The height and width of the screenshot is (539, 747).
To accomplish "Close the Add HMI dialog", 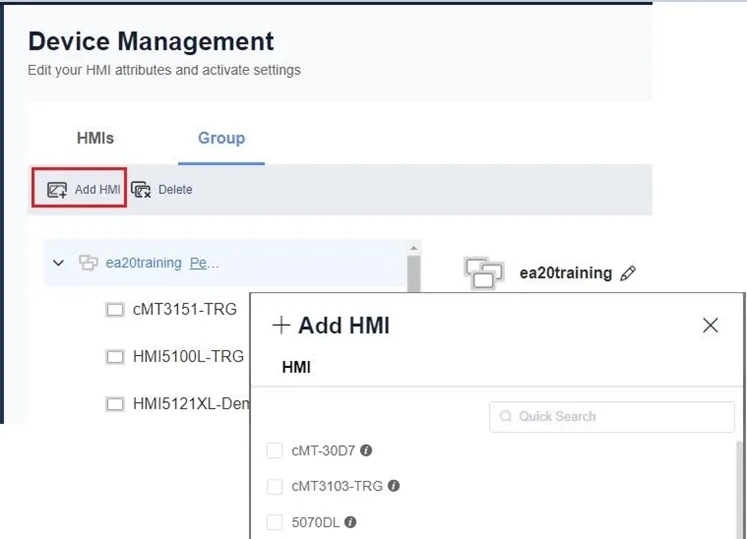I will click(710, 325).
